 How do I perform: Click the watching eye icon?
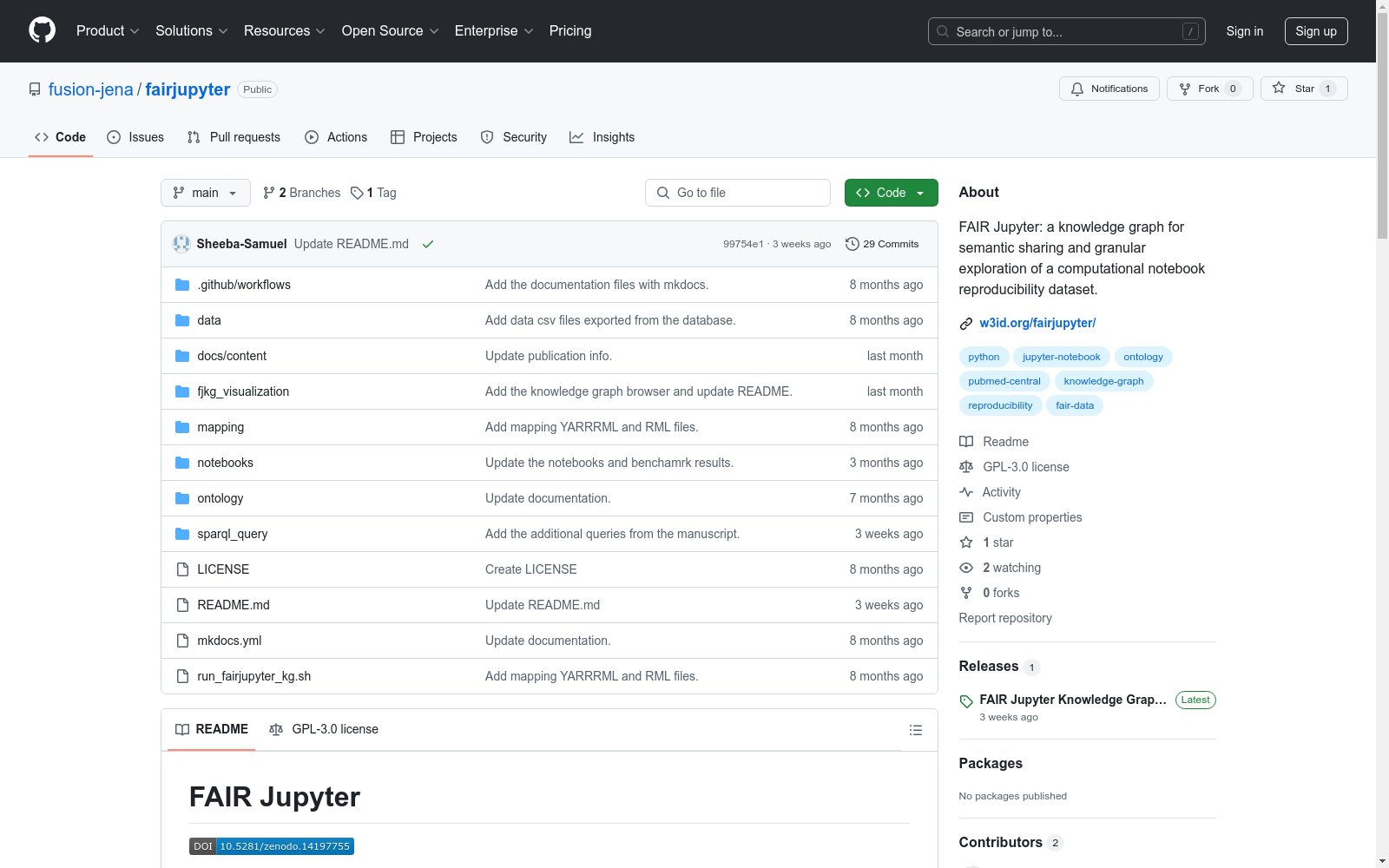(966, 568)
